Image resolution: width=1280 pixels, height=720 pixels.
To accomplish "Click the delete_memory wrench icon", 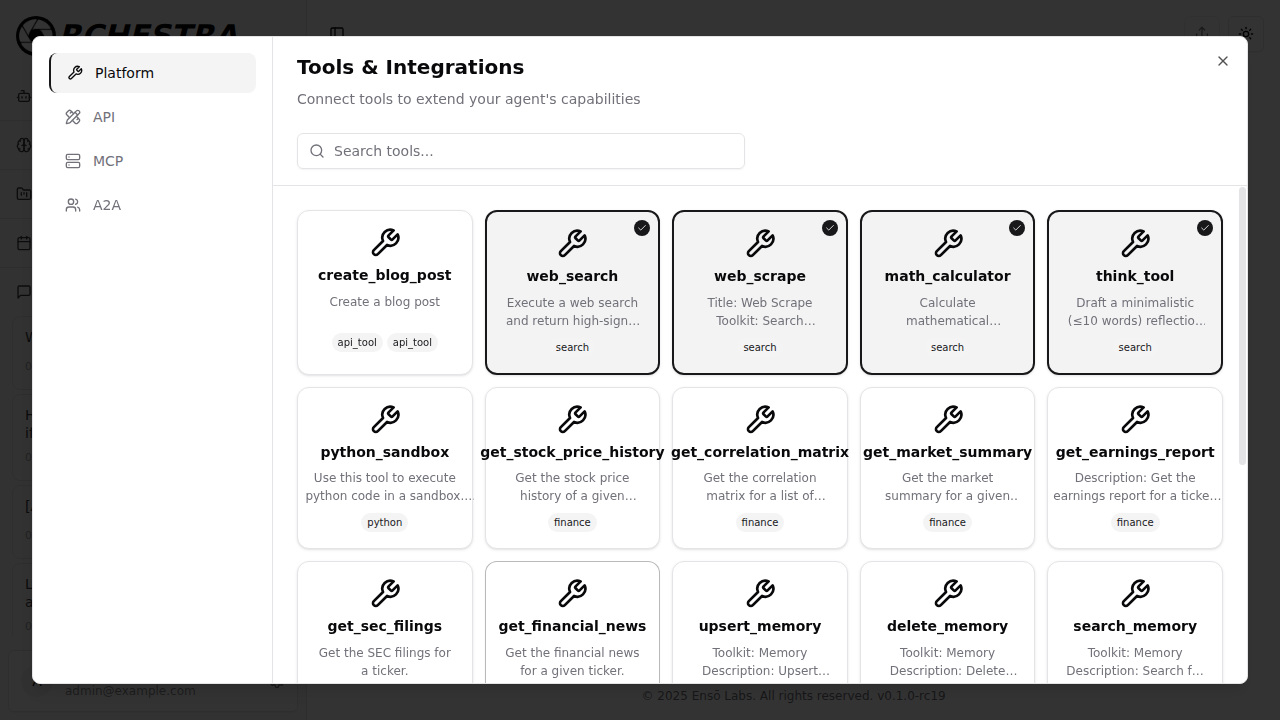I will pos(947,593).
